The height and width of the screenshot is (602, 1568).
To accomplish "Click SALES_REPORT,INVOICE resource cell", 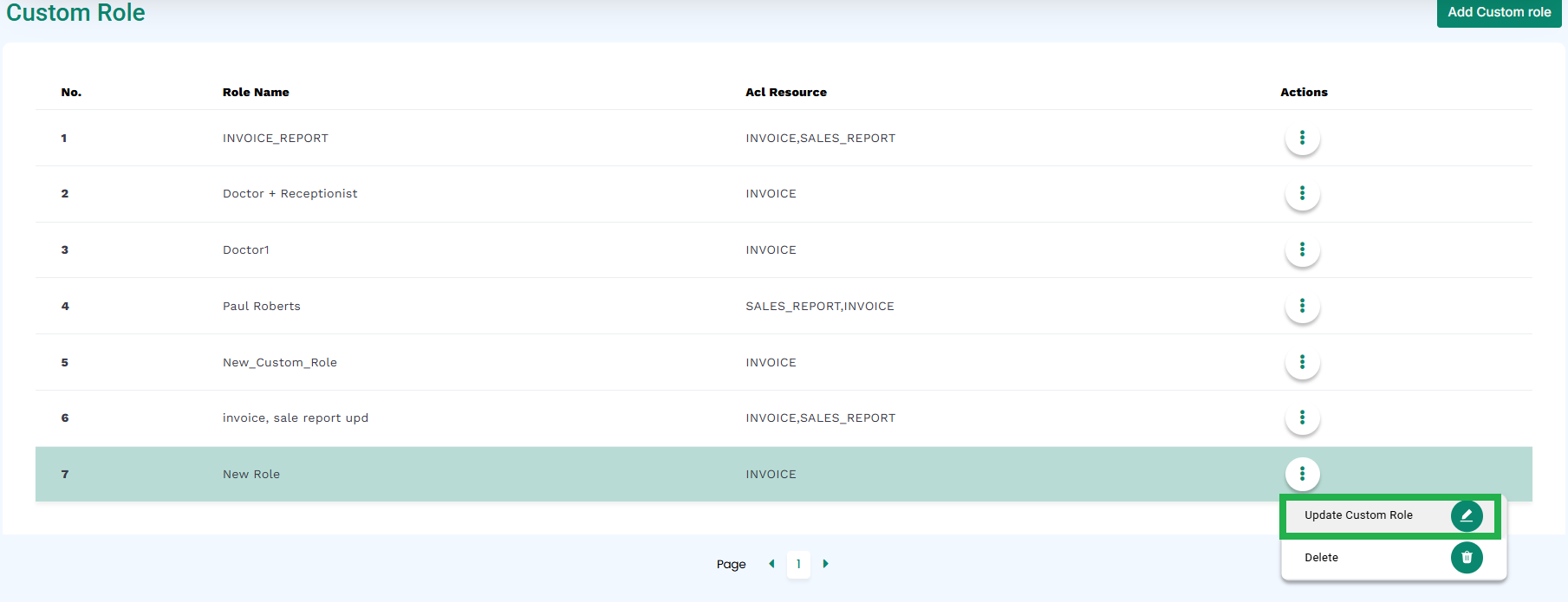I will (820, 306).
